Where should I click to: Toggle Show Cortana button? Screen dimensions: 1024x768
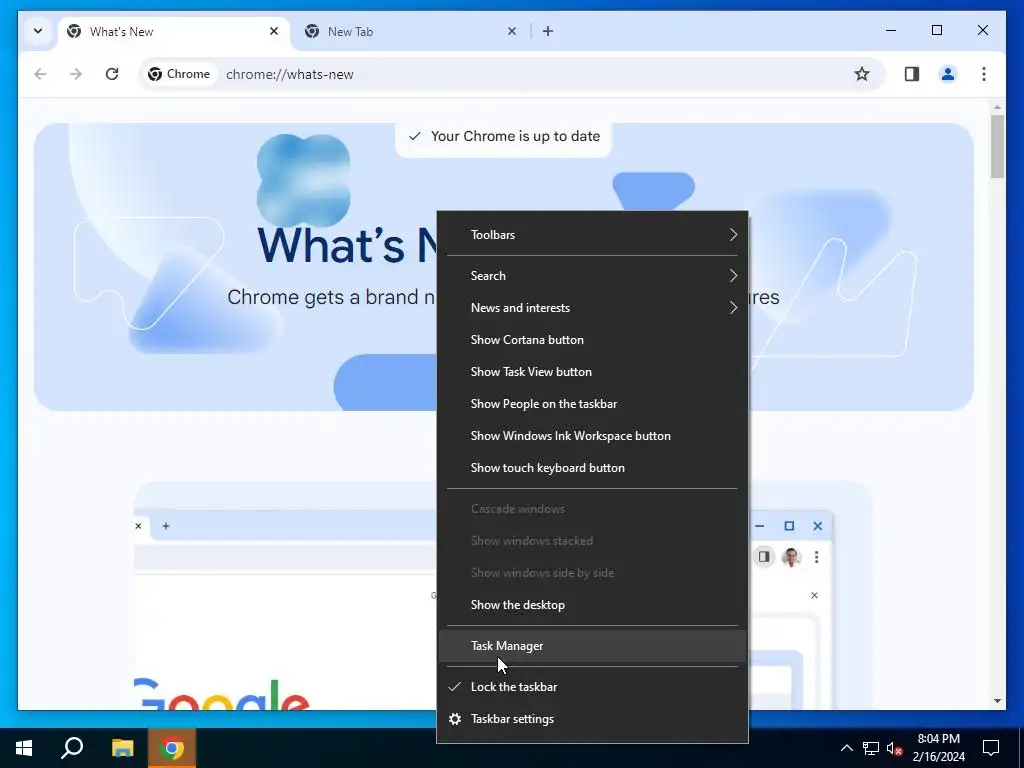(x=592, y=340)
